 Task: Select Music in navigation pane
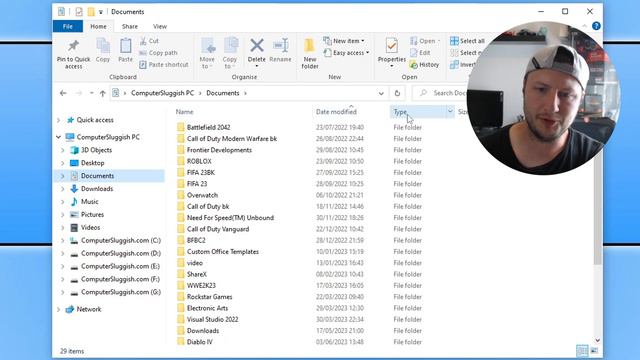[x=89, y=202]
